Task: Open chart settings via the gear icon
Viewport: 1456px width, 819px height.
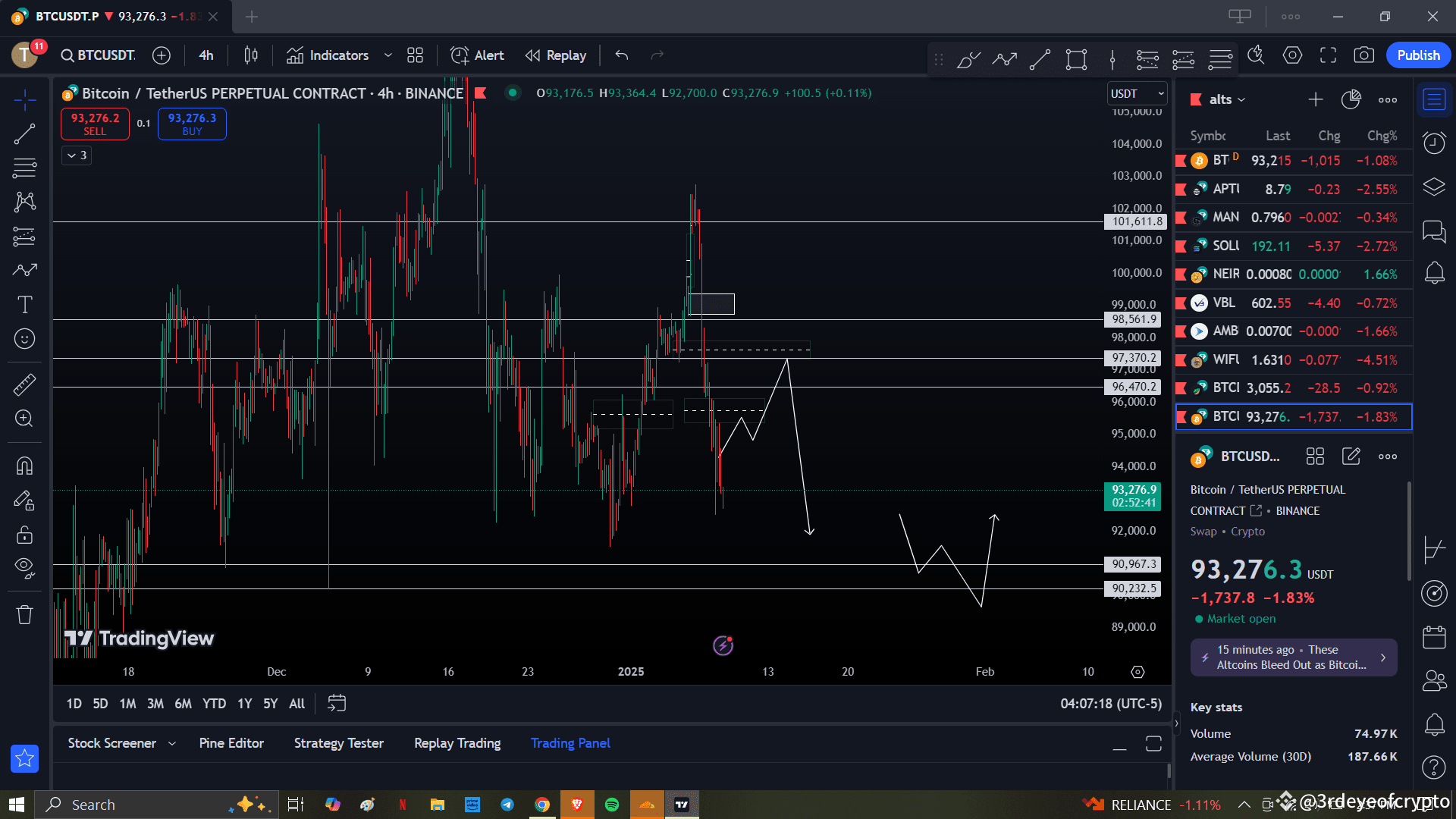Action: 1292,55
